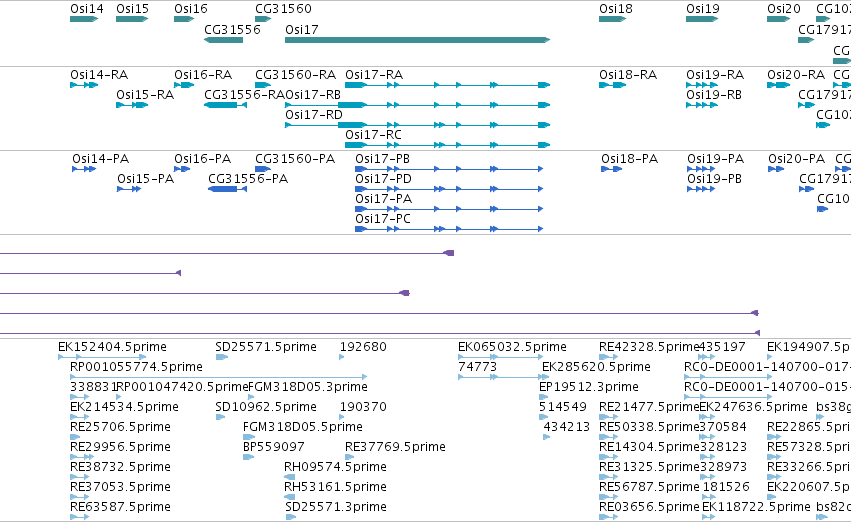This screenshot has width=851, height=522.
Task: Click the Osi20-PA protein label
Action: coord(796,158)
